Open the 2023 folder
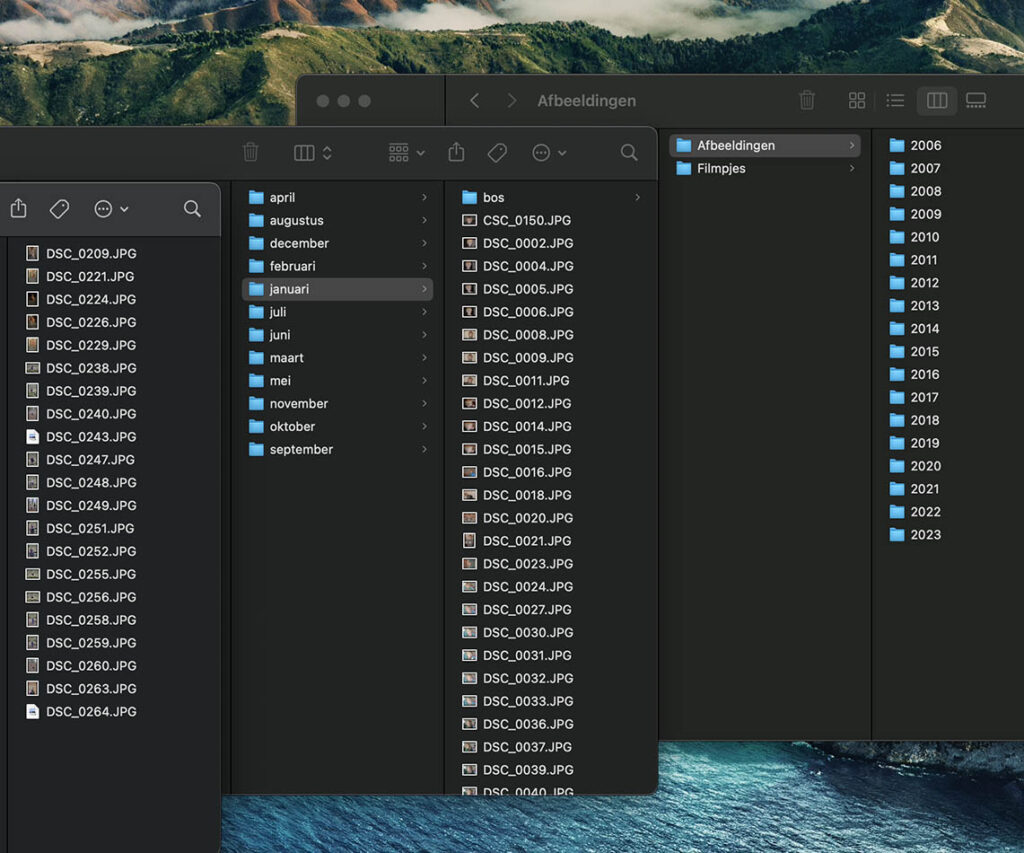 pos(924,534)
